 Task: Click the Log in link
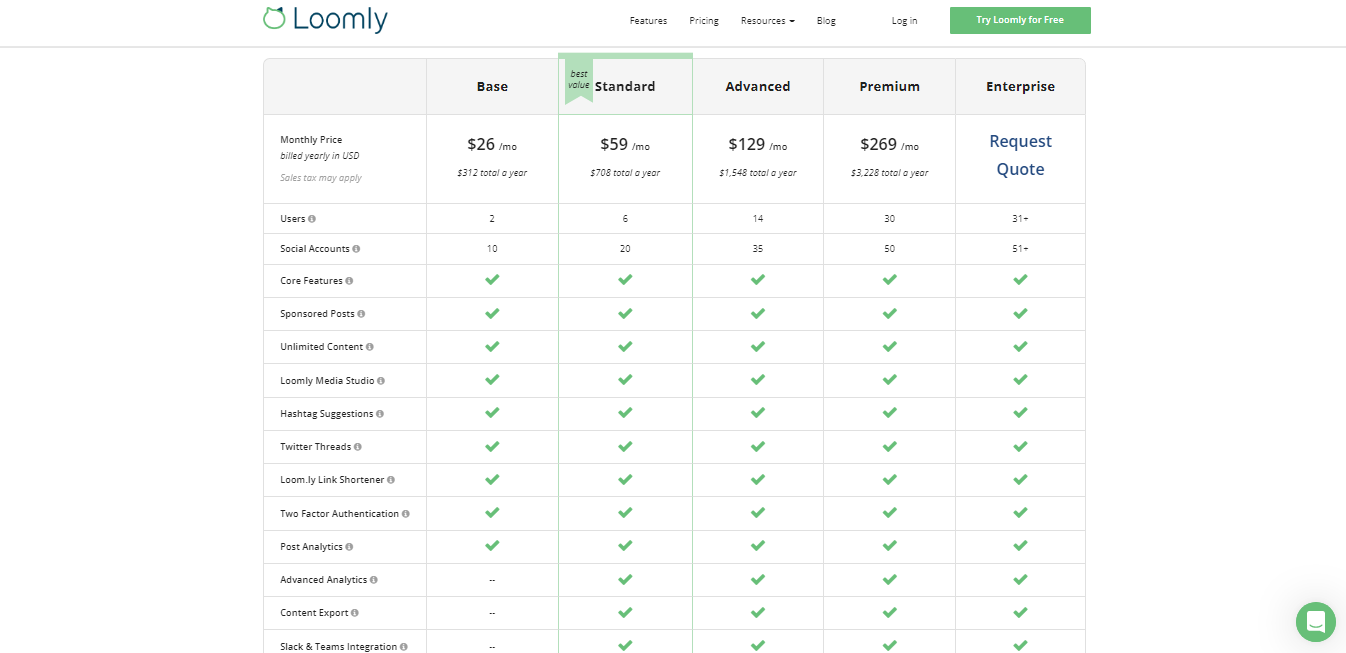click(x=904, y=21)
